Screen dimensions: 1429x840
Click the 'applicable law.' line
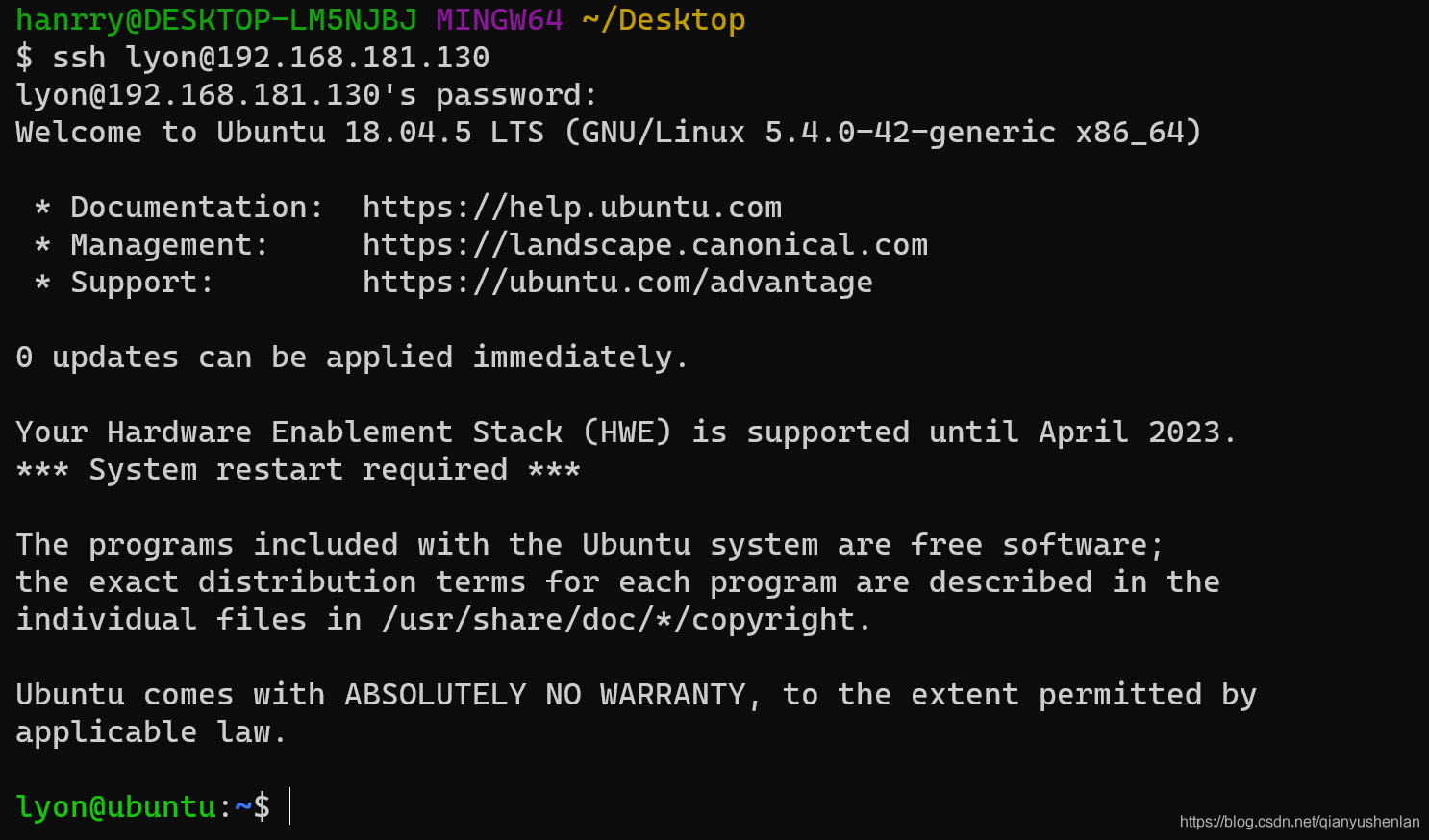[151, 732]
